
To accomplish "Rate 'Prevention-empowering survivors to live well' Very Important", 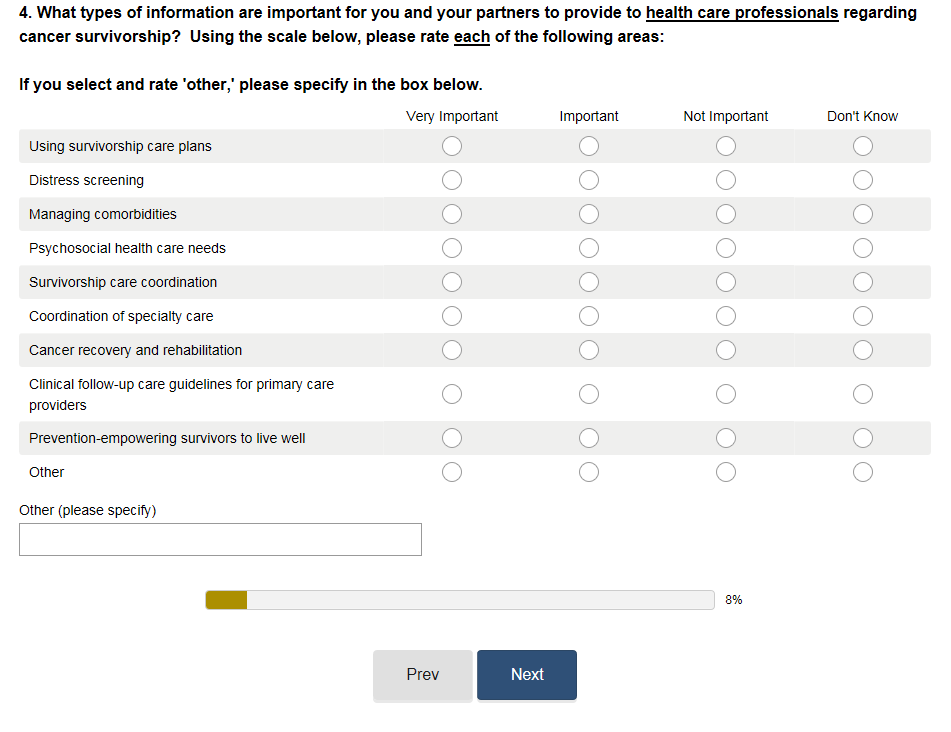I will tap(452, 439).
